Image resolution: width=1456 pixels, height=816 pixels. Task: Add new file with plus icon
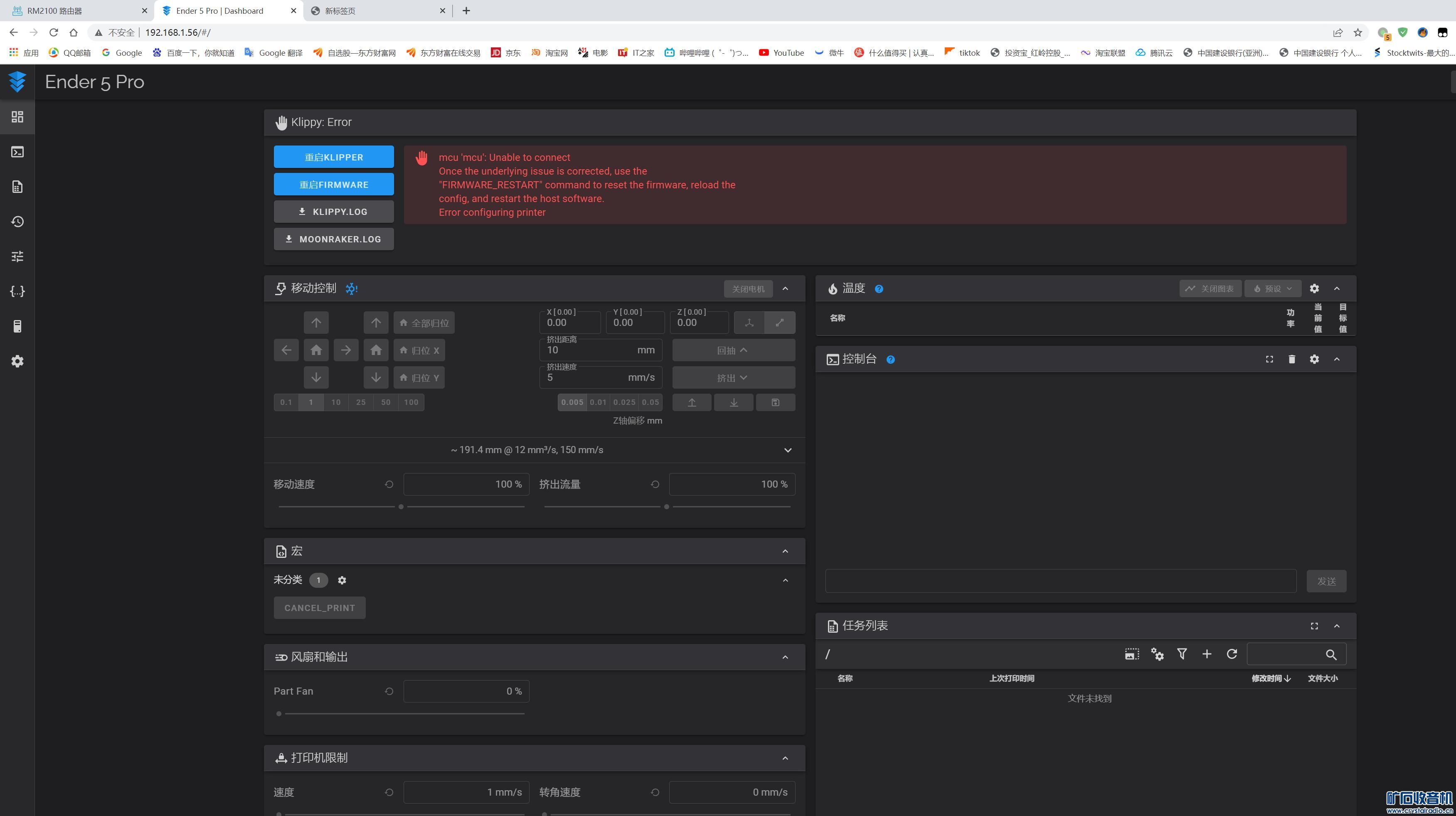tap(1207, 654)
